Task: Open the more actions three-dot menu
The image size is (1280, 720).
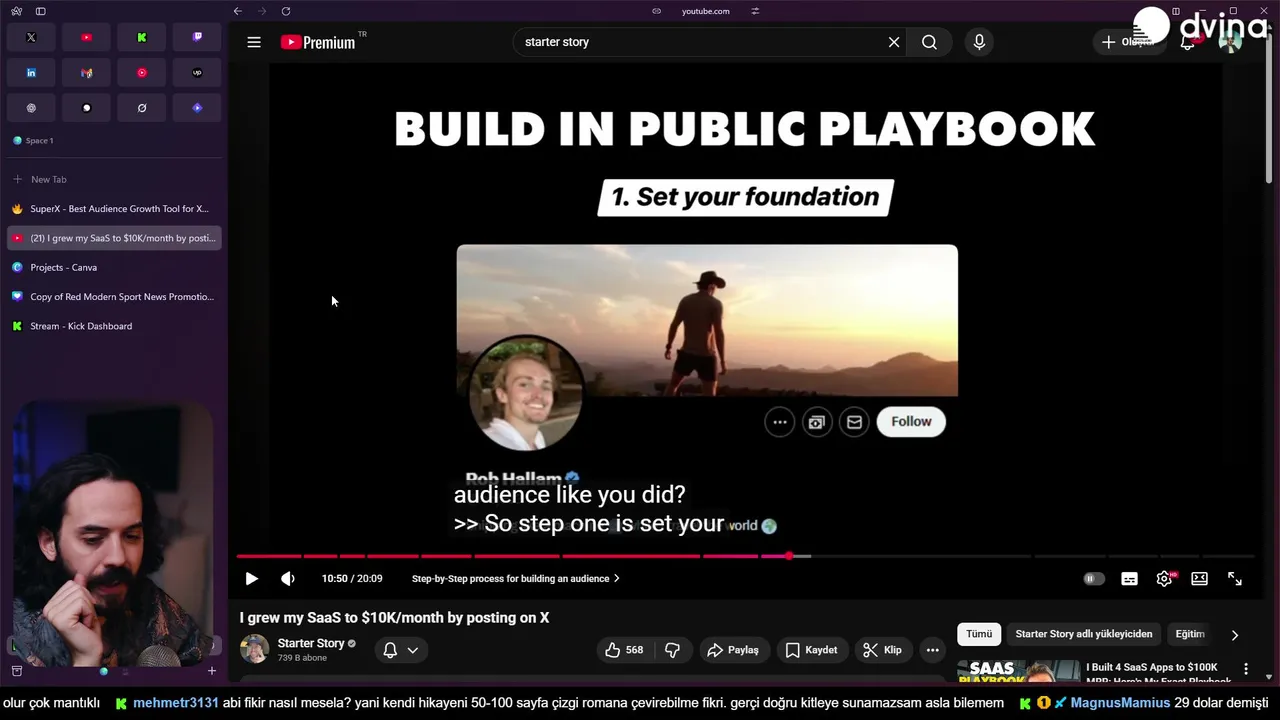Action: [x=933, y=650]
